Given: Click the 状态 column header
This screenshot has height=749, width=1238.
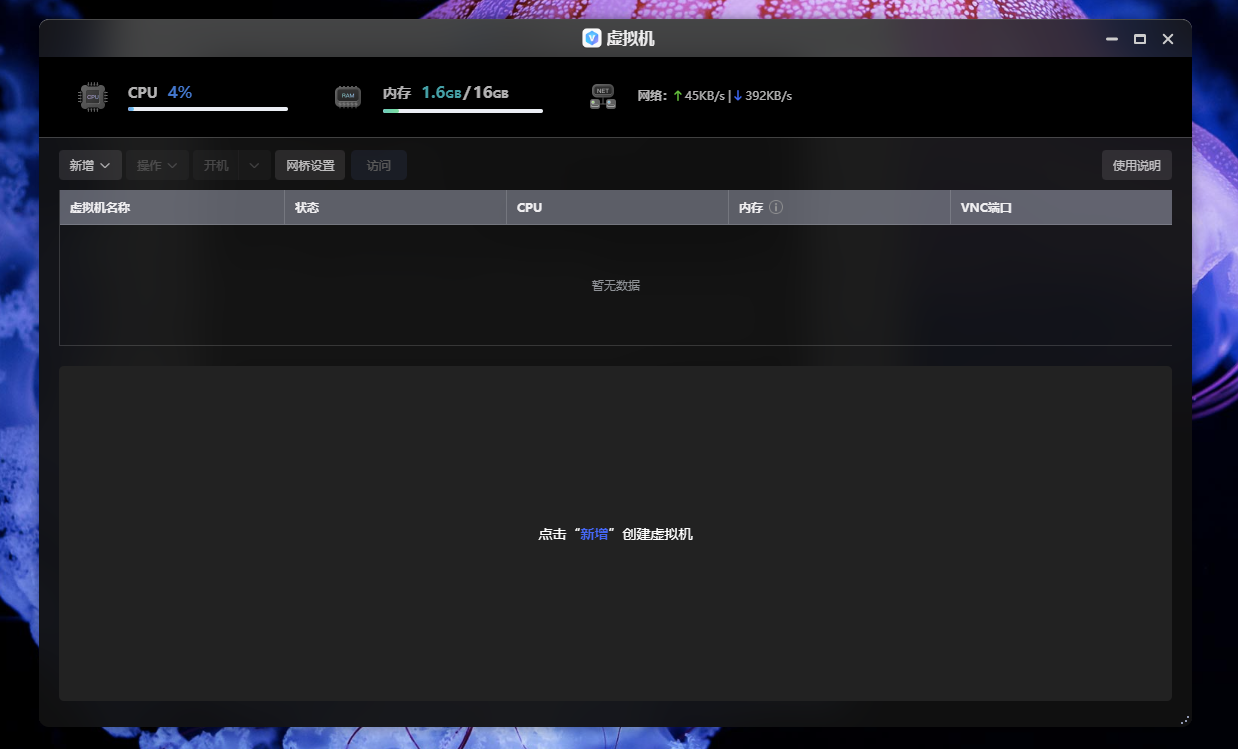Looking at the screenshot, I should (x=307, y=208).
